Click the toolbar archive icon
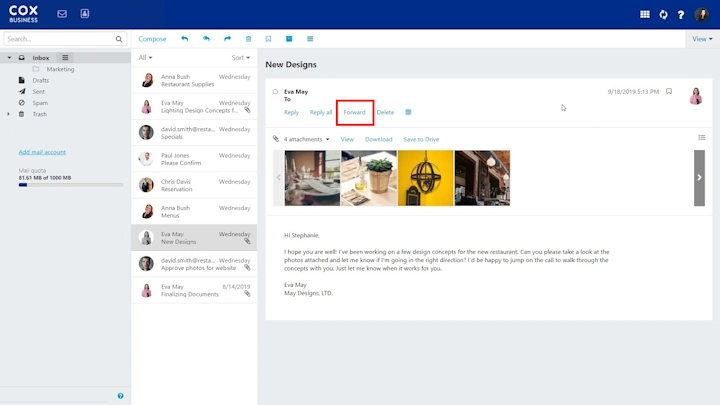Viewport: 720px width, 405px height. 289,39
